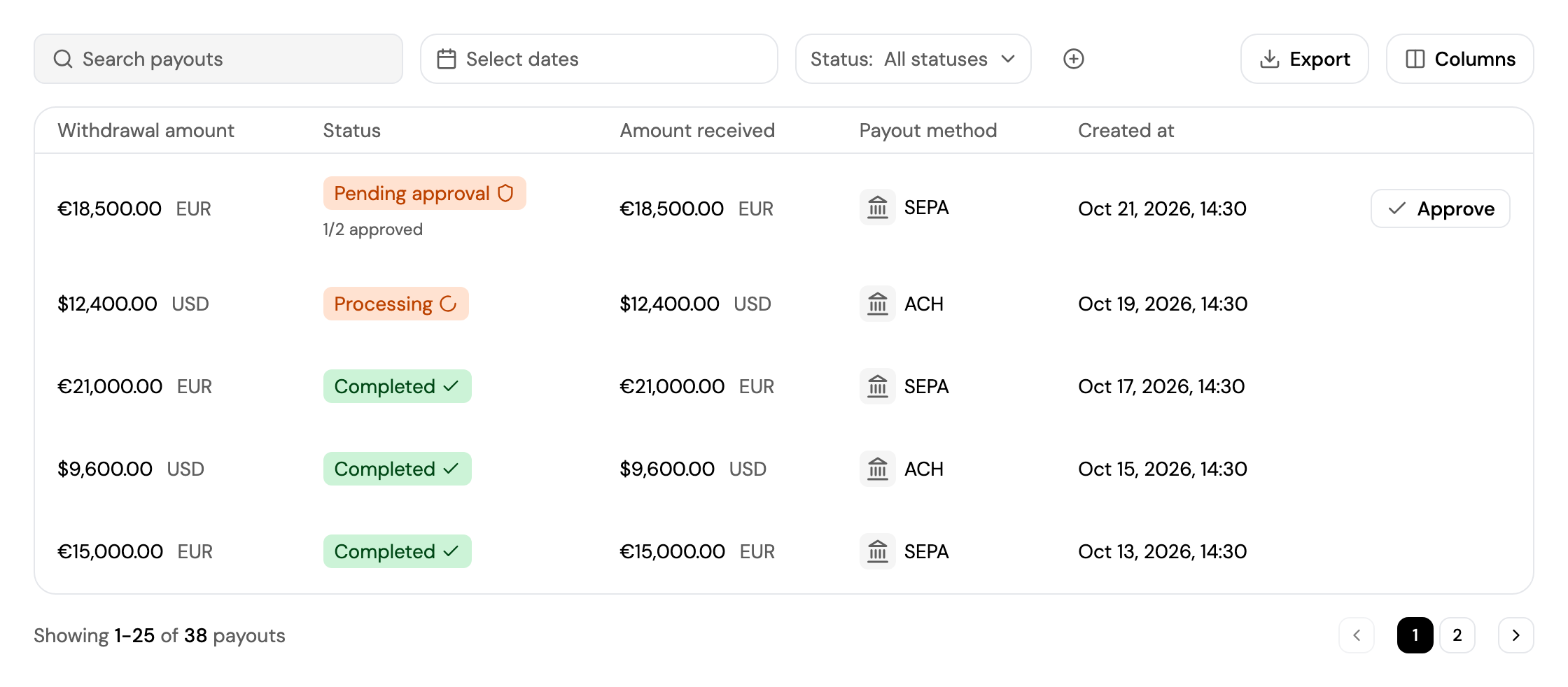Click the Payout method column header
The image size is (1568, 687).
pyautogui.click(x=928, y=130)
